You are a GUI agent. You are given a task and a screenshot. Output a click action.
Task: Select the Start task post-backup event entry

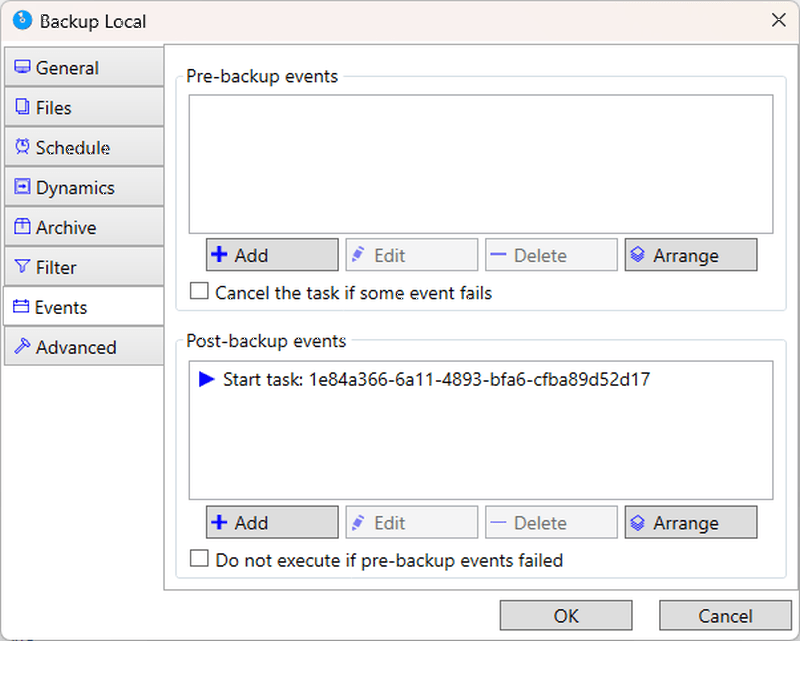click(x=480, y=380)
